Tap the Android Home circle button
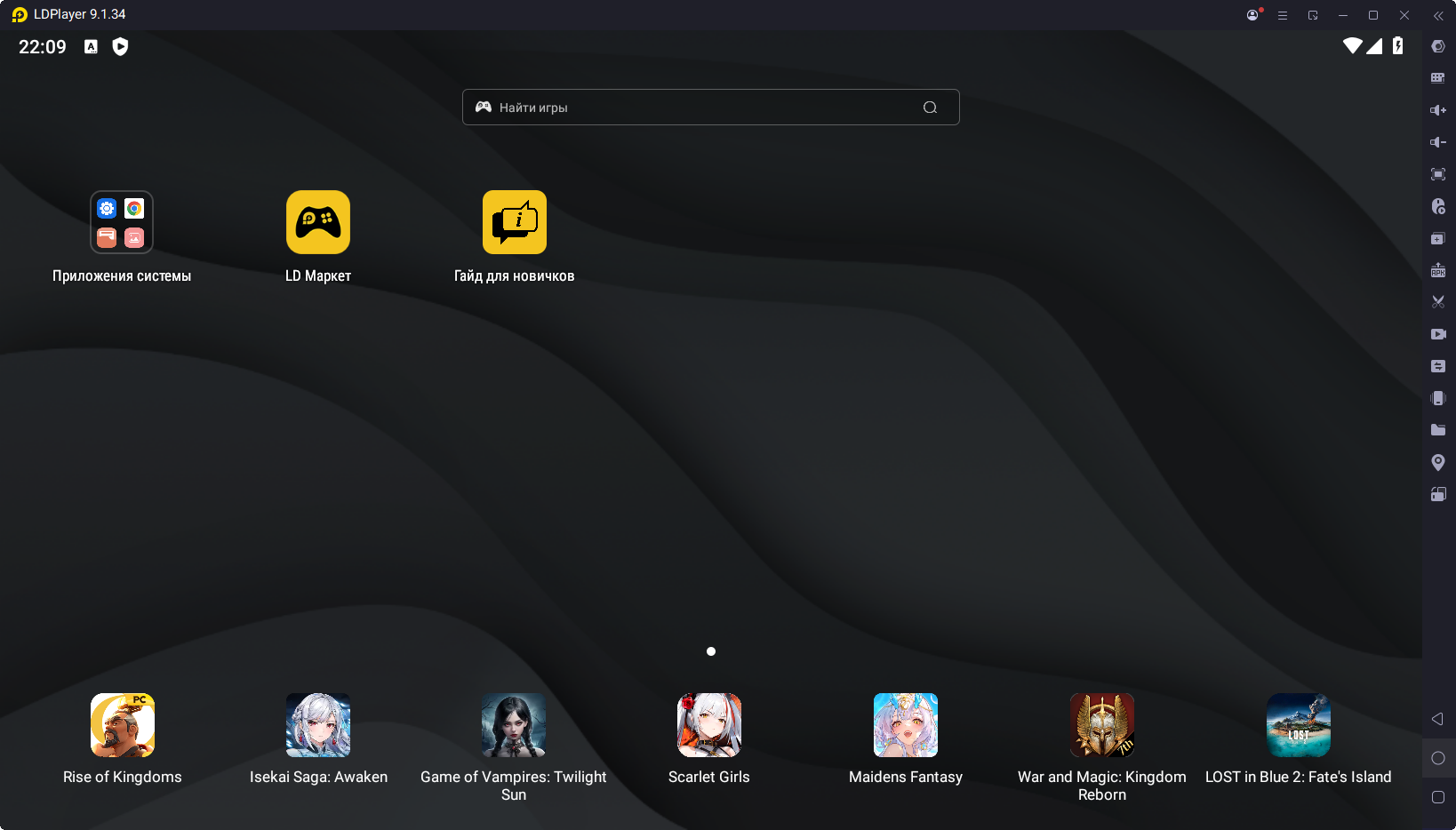Screen dimensions: 1456x830 pos(1438,758)
